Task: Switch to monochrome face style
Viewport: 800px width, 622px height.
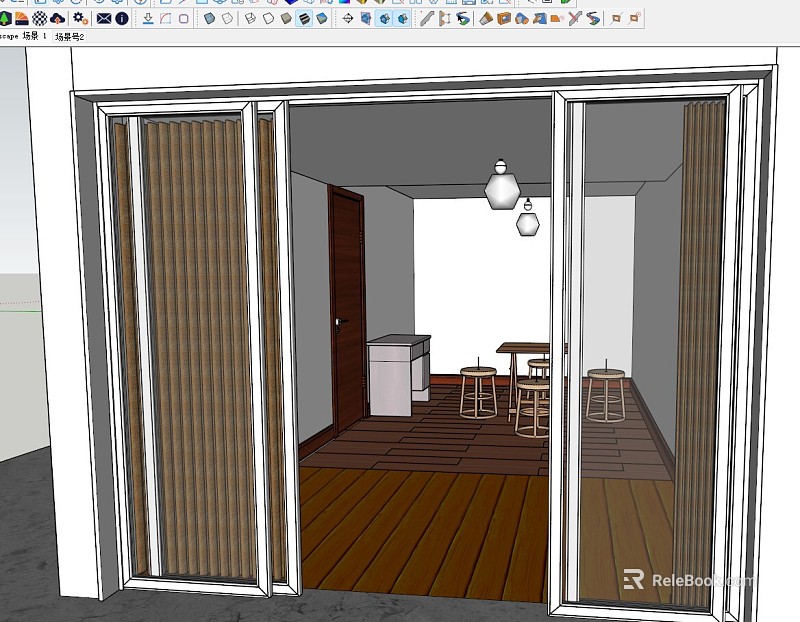Action: click(322, 19)
